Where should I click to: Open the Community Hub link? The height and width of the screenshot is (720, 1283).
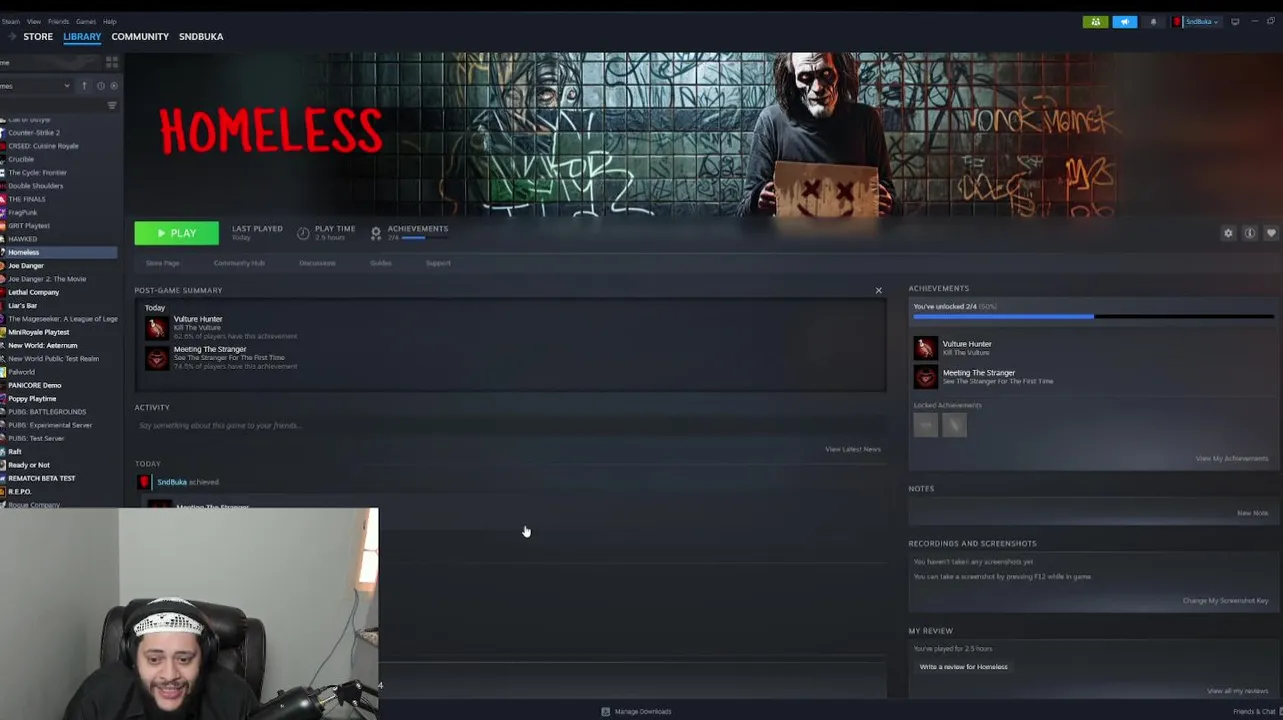[239, 263]
